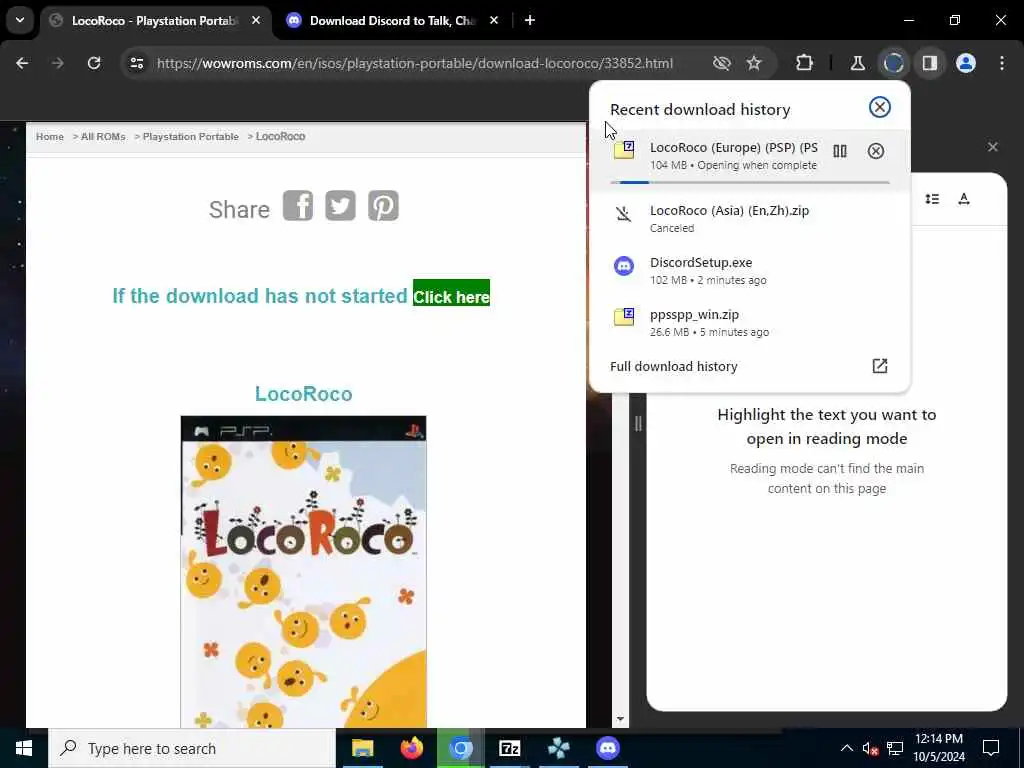Cancel the LocoRoco (Europe) download

[x=876, y=152]
